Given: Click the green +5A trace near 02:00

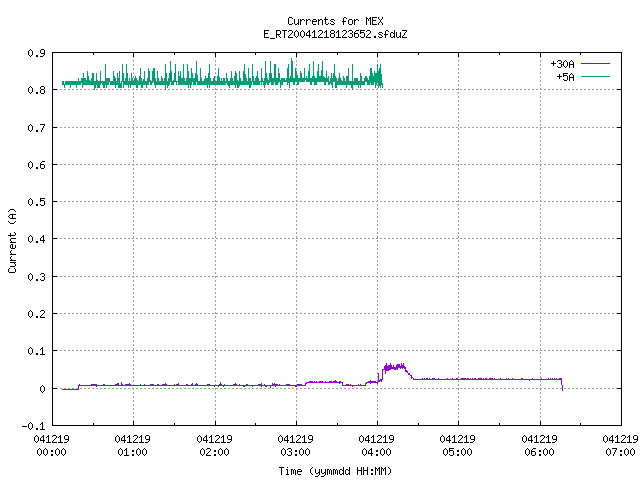Looking at the screenshot, I should click(x=215, y=82).
